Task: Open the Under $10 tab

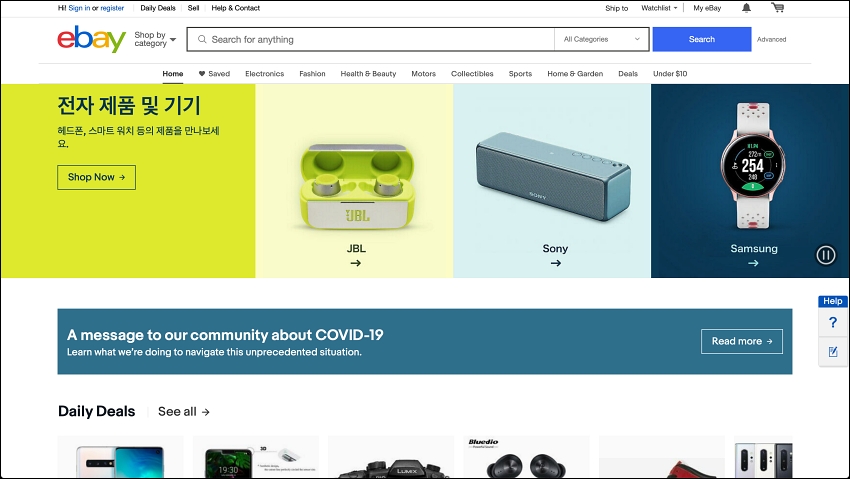Action: (670, 74)
